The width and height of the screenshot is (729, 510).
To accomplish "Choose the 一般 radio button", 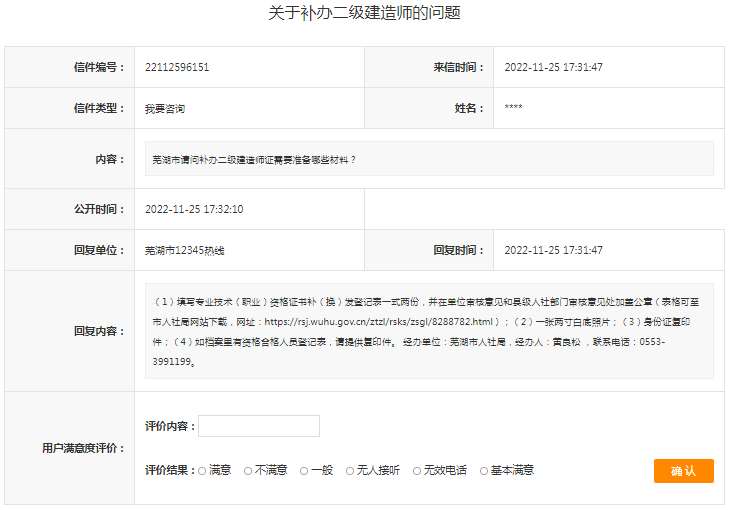I will pyautogui.click(x=304, y=471).
